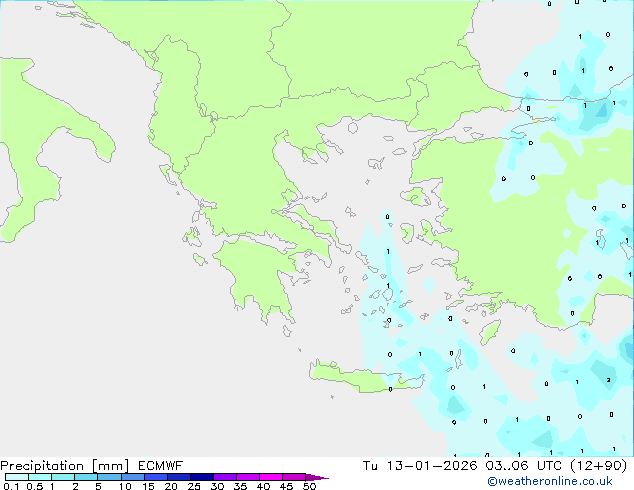The height and width of the screenshot is (490, 634).
Task: Click legend value label '50'
Action: point(309,486)
